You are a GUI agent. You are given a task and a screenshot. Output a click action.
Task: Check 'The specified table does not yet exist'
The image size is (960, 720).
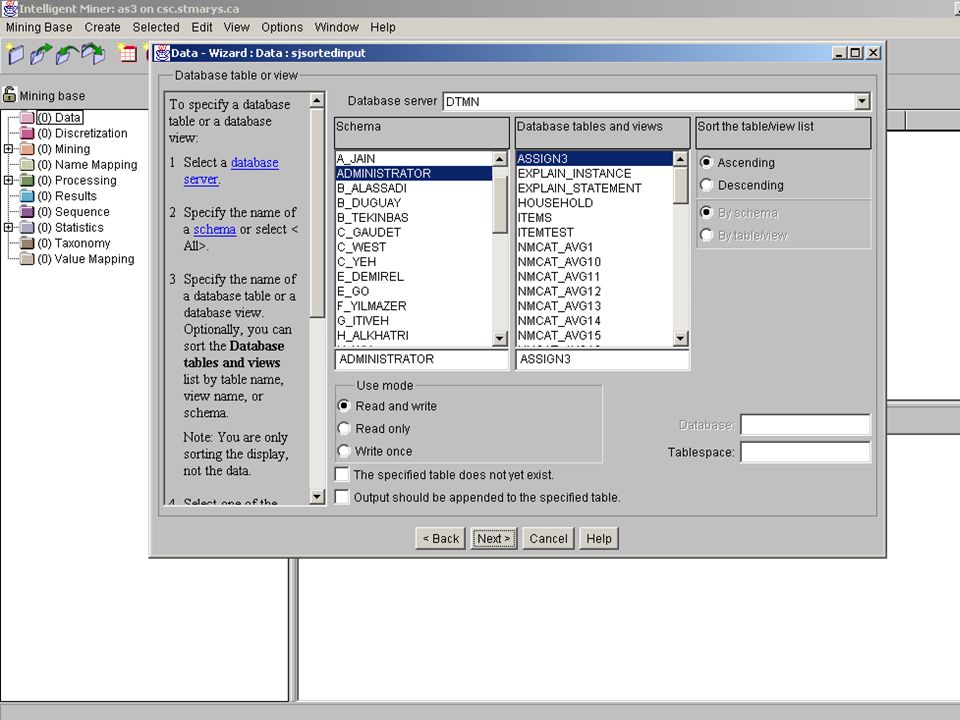click(342, 474)
